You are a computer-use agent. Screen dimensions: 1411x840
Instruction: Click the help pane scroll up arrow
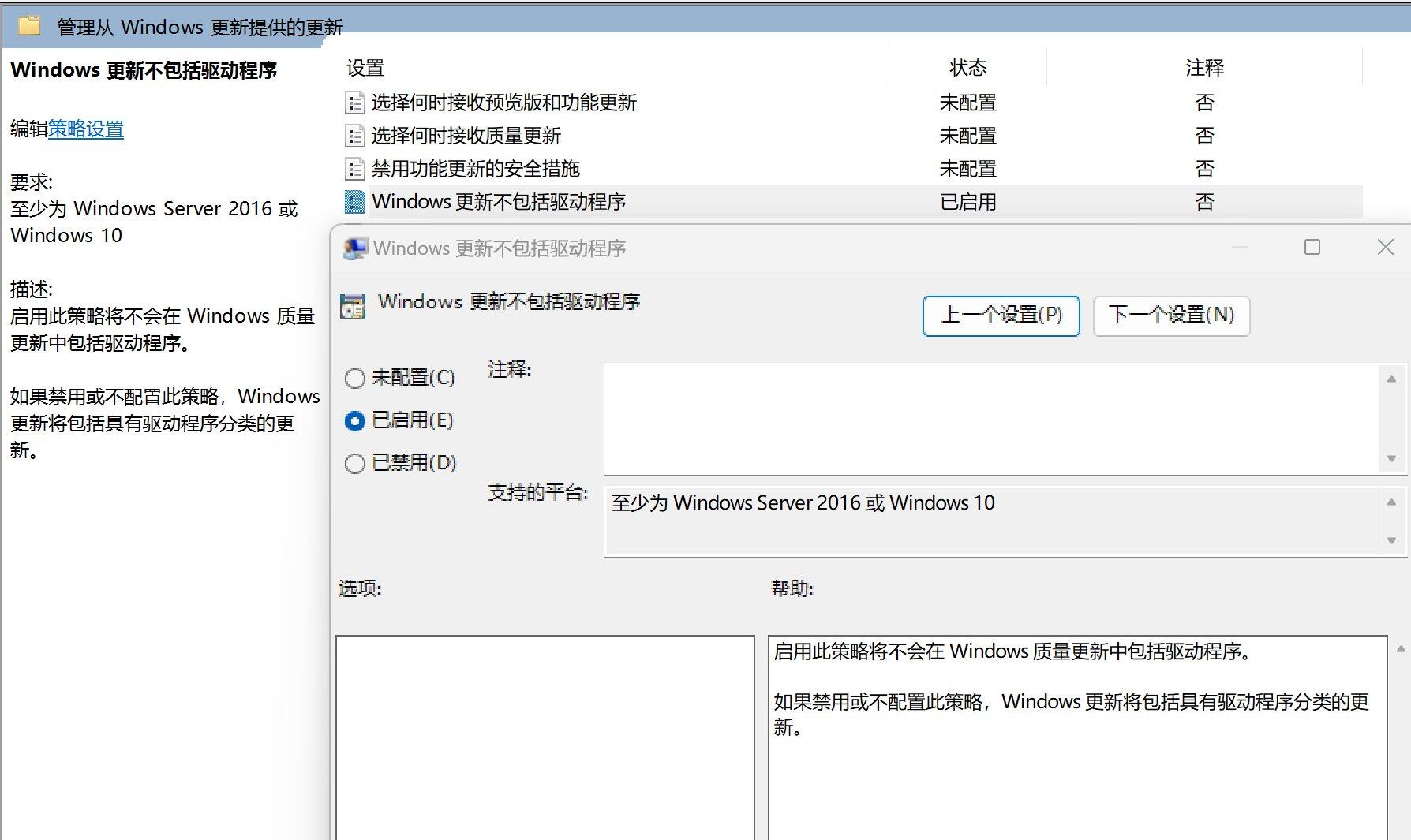1401,649
